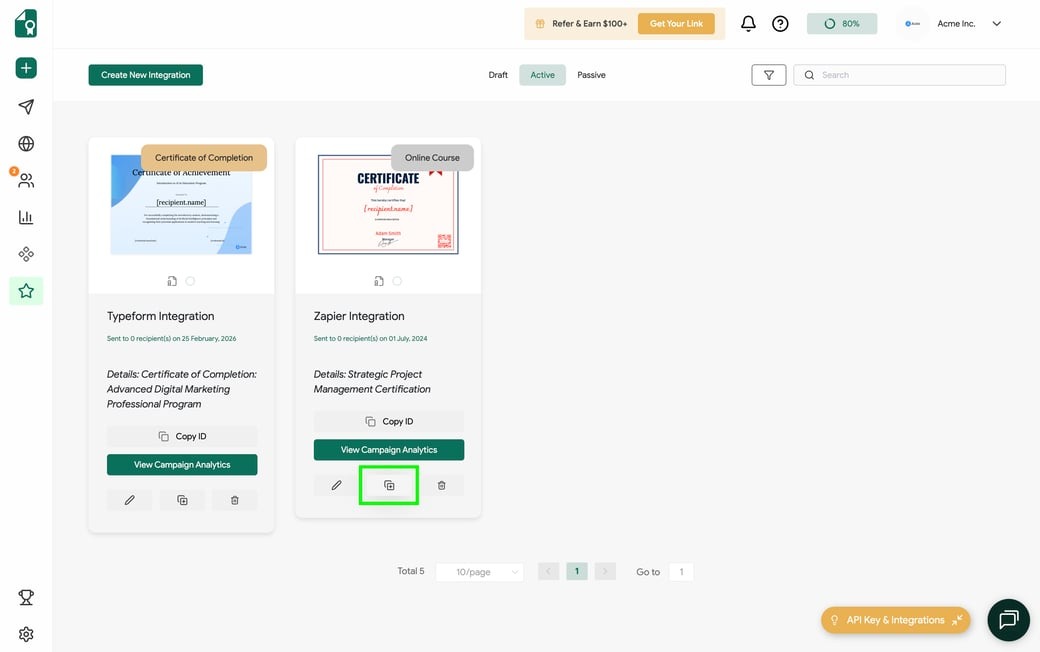The height and width of the screenshot is (652, 1040).
Task: Open the filter button beside search
Action: 768,75
